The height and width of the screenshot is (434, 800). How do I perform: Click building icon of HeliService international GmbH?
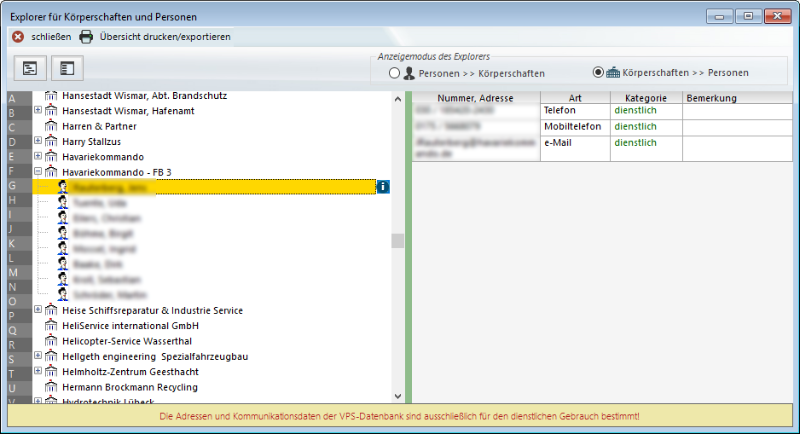coord(51,325)
